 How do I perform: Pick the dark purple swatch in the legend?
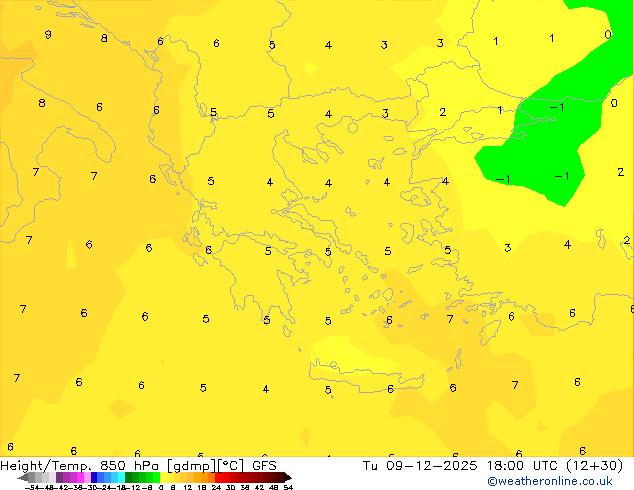click(59, 477)
